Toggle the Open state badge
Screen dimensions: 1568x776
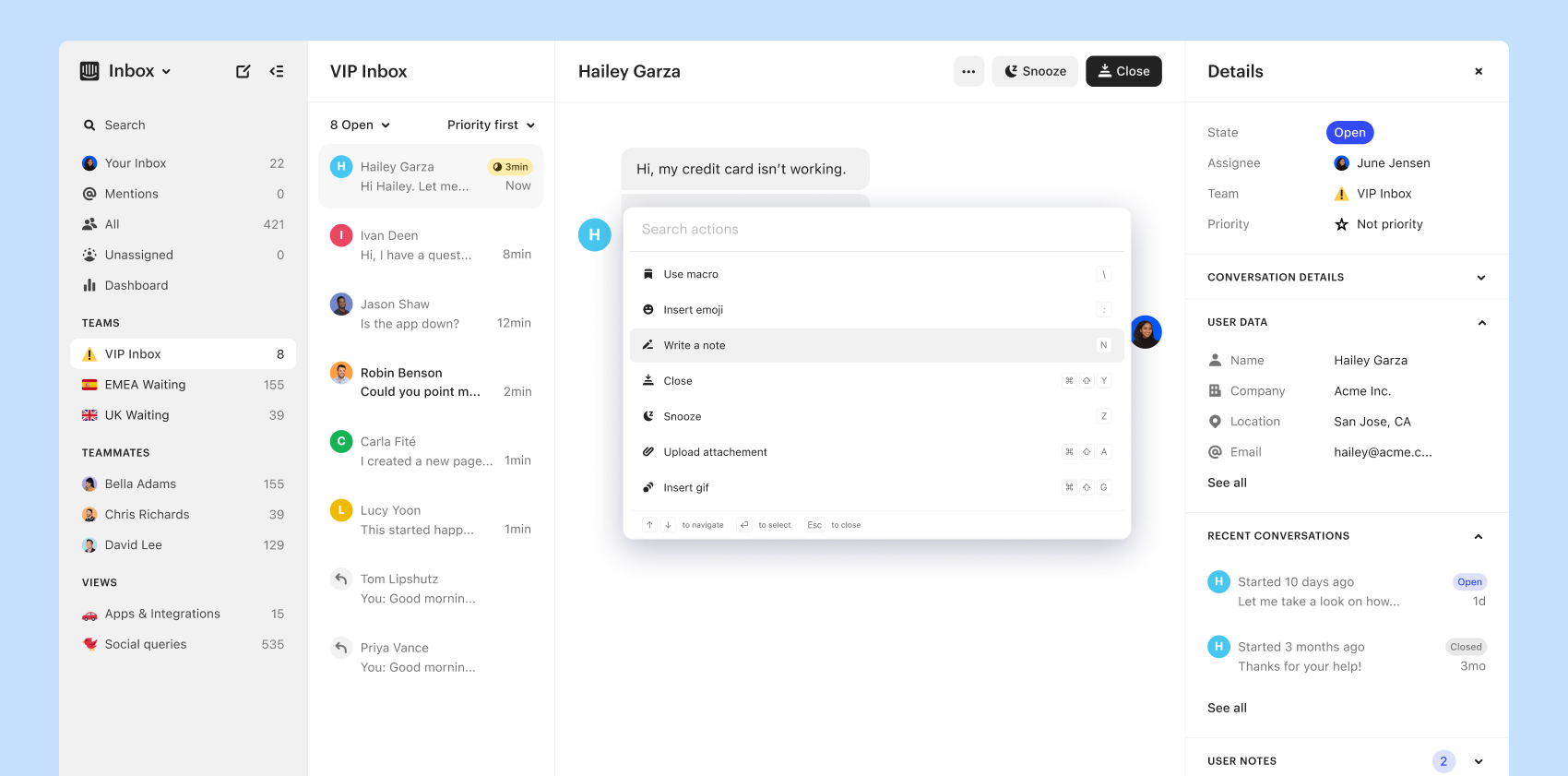(x=1349, y=133)
